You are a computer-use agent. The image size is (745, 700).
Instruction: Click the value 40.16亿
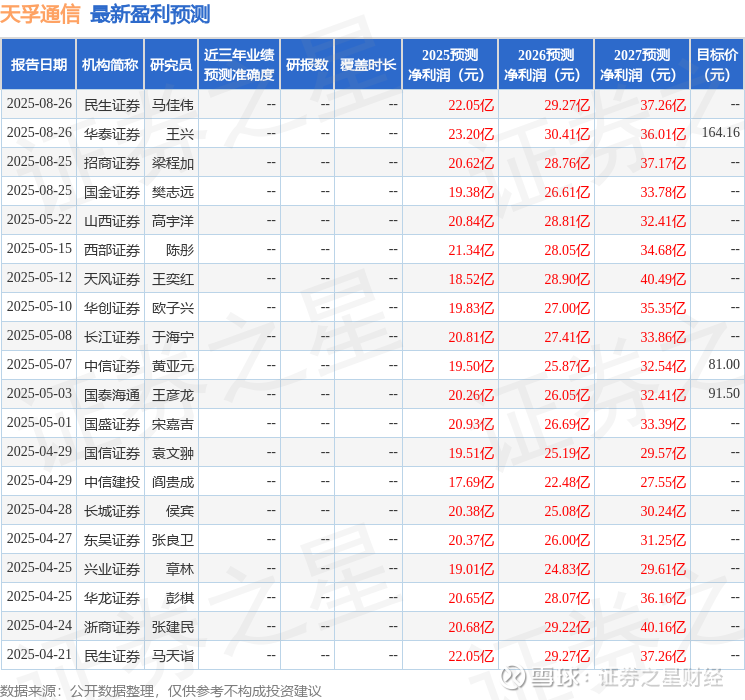663,627
